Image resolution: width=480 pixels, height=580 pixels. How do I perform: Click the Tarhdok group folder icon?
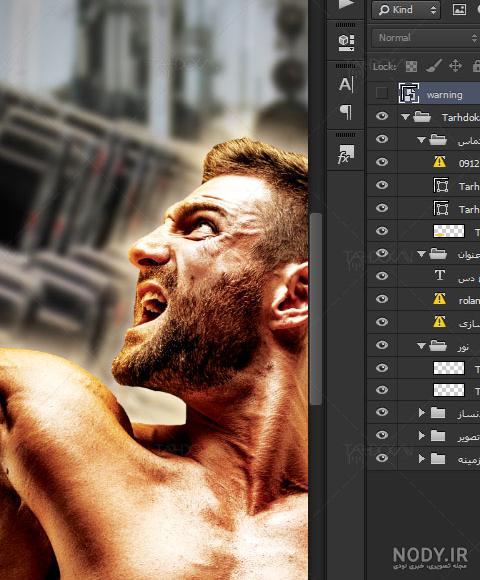tap(422, 117)
